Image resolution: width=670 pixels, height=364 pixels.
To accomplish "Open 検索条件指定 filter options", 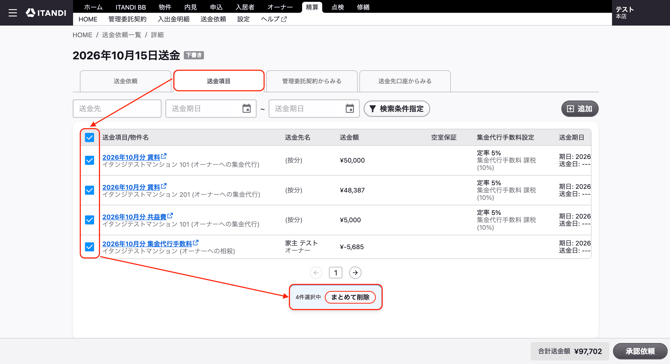I will click(x=397, y=109).
